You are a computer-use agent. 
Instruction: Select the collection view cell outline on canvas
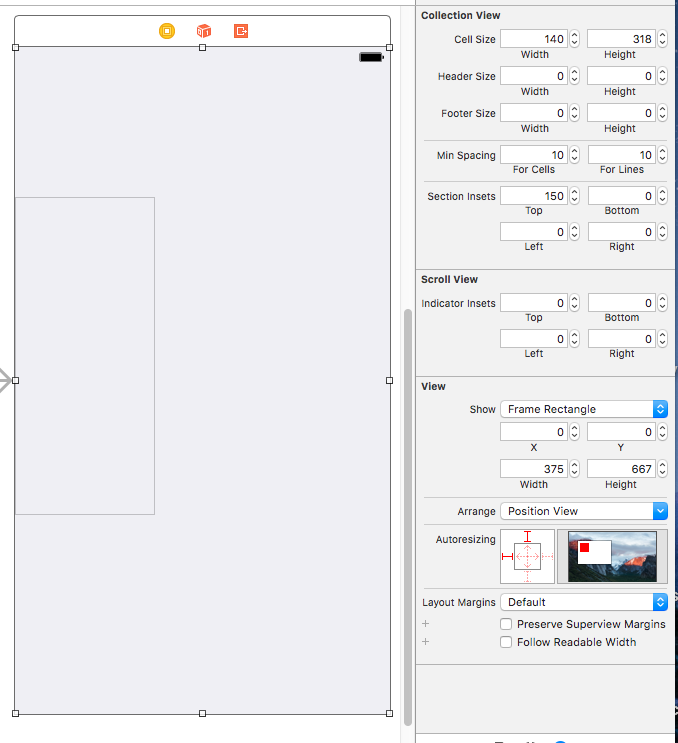85,356
